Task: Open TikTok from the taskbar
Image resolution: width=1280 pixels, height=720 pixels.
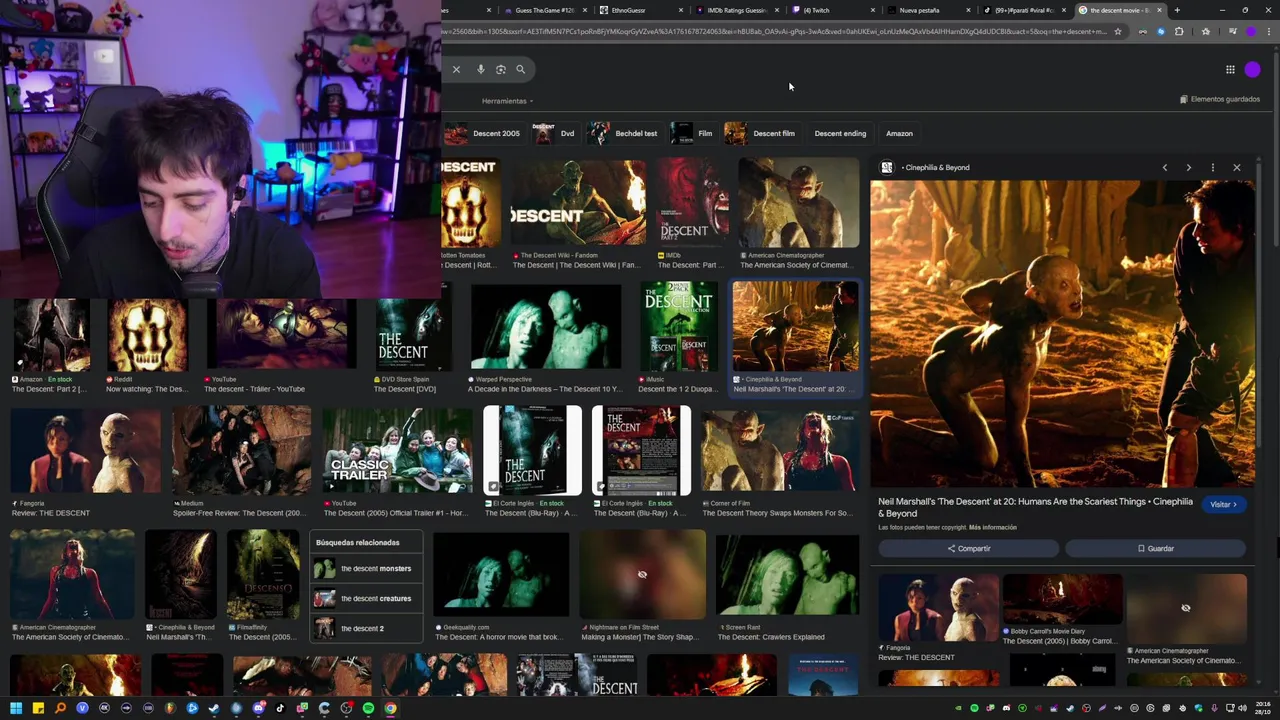Action: pos(280,708)
